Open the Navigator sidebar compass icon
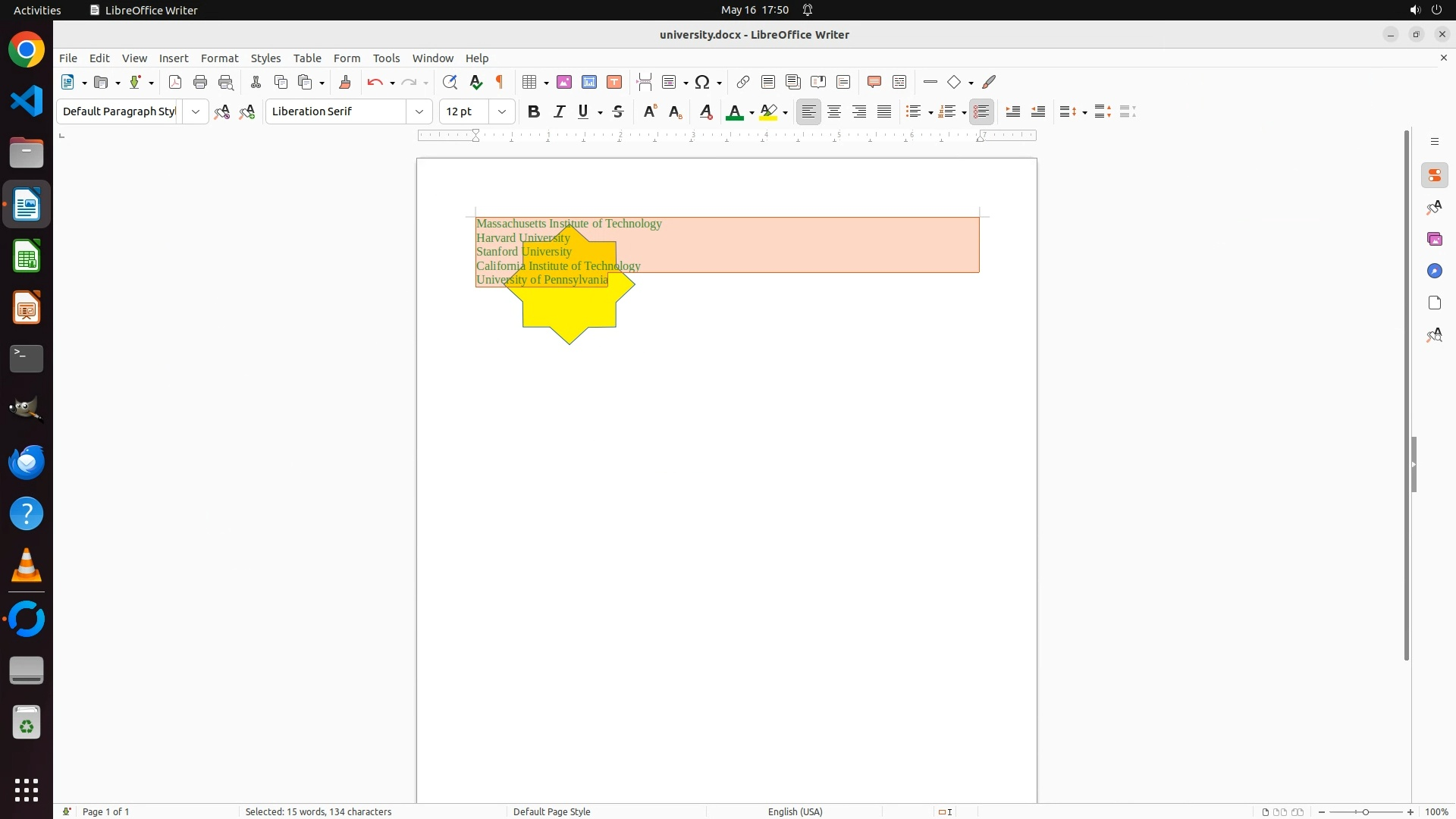The image size is (1456, 819). [x=1434, y=271]
